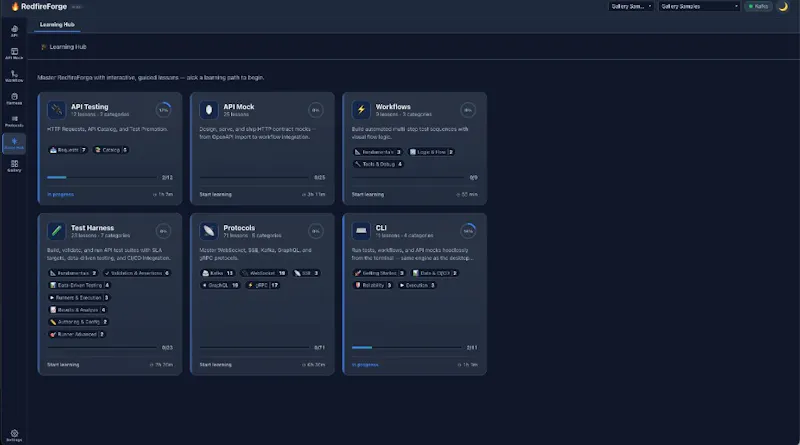Select the Logic & Flow chip
The width and height of the screenshot is (800, 445).
[431, 152]
